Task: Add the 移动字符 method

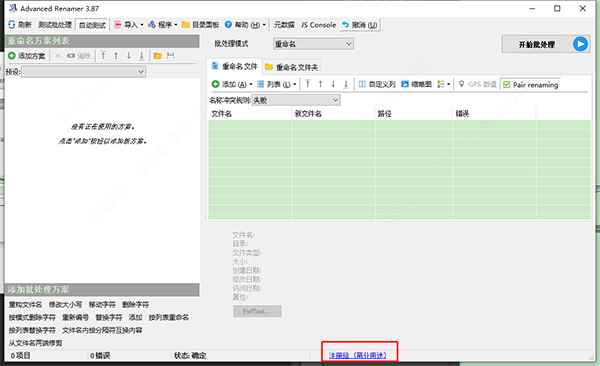Action: coord(102,305)
